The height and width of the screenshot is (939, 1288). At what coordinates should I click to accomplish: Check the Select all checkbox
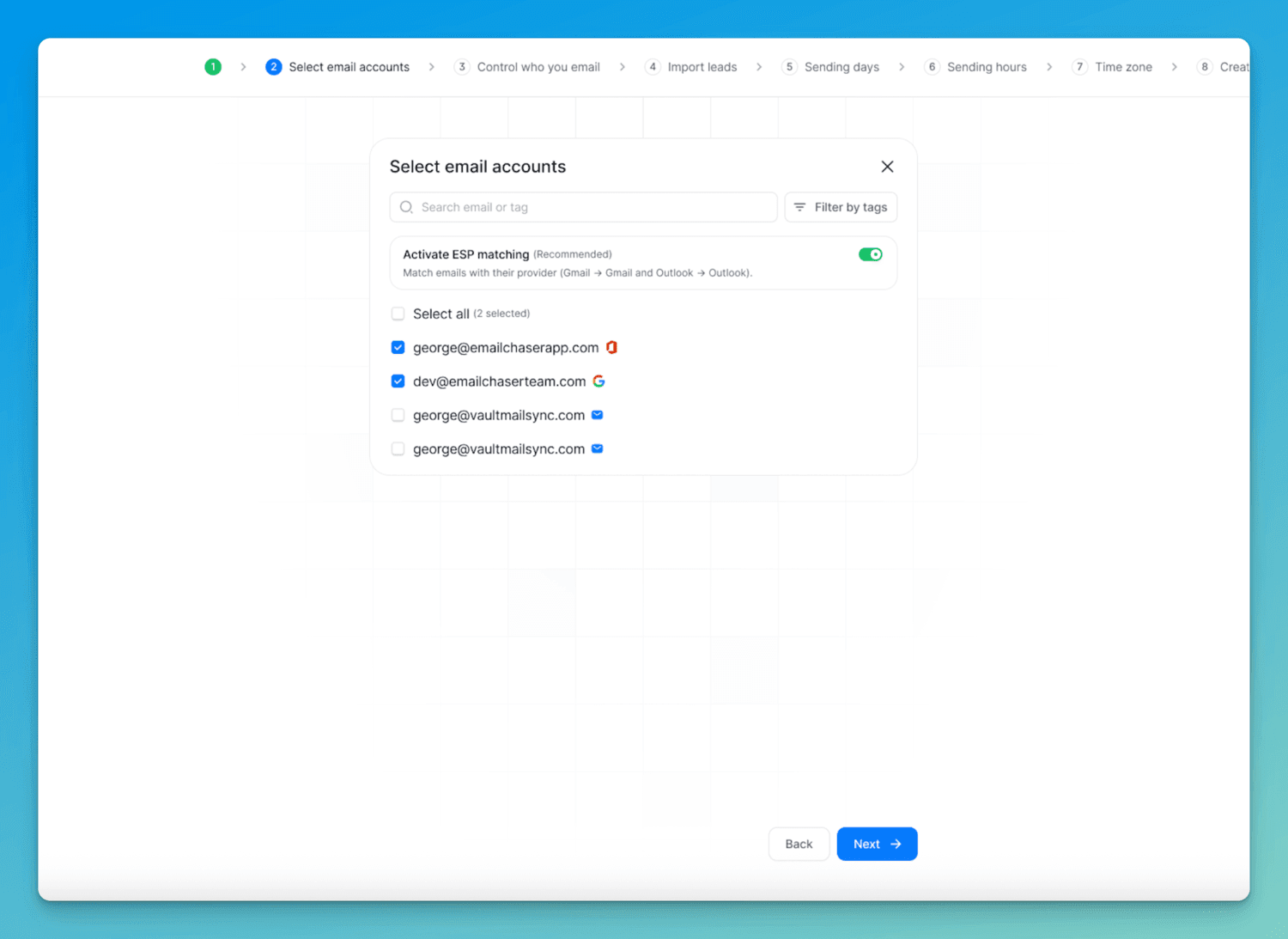pos(398,314)
